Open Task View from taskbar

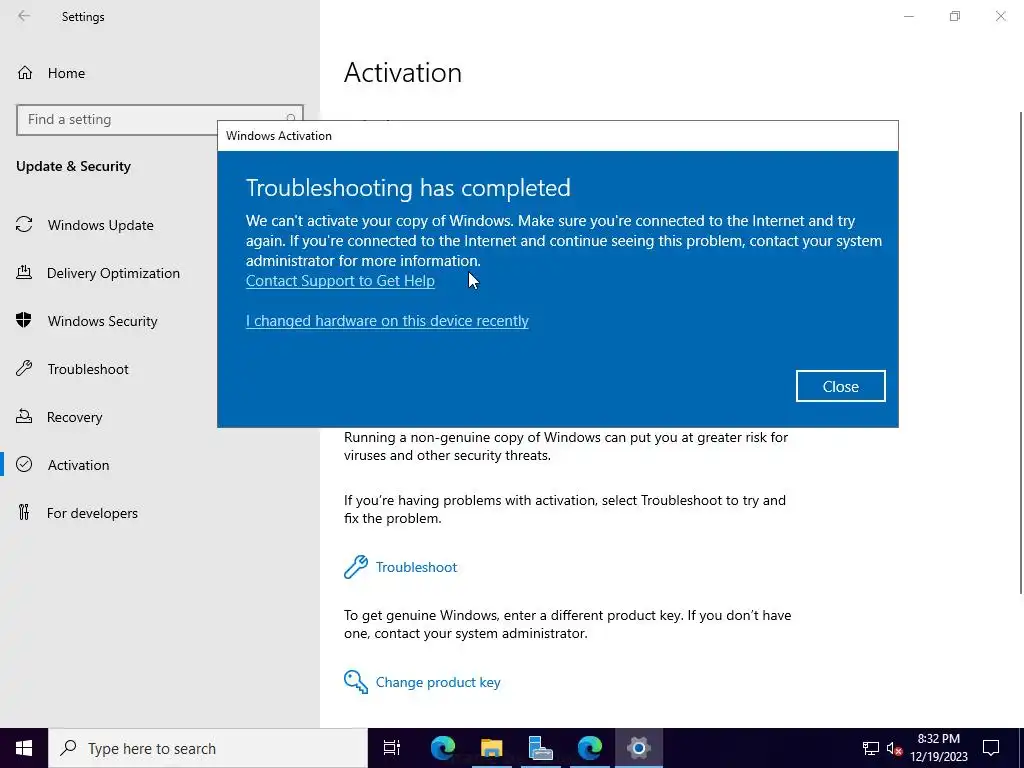tap(392, 748)
